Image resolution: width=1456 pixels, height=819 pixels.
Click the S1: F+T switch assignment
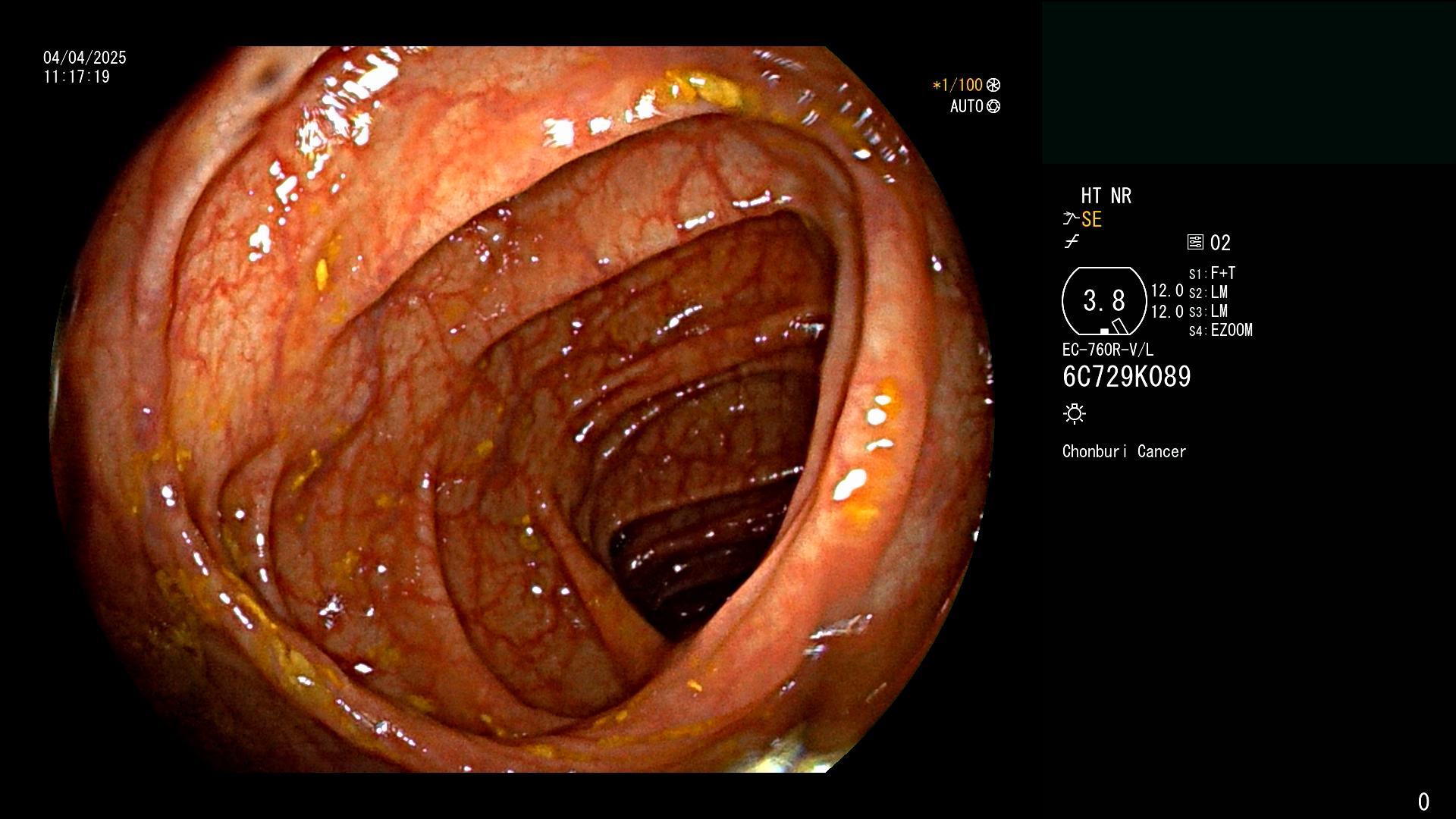(x=1213, y=273)
